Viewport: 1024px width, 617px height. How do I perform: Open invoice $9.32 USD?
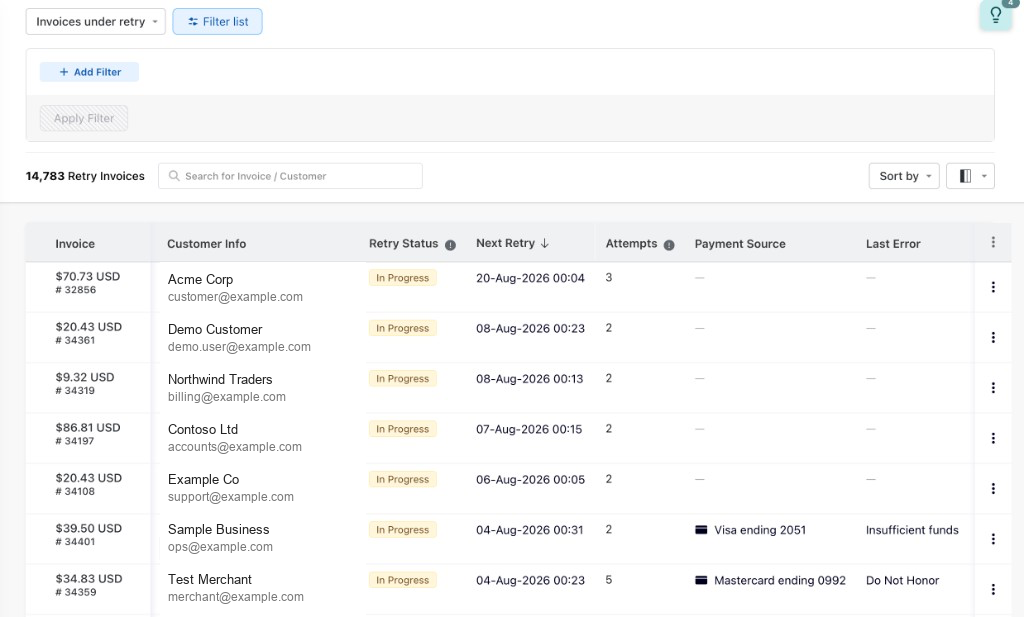coord(85,377)
